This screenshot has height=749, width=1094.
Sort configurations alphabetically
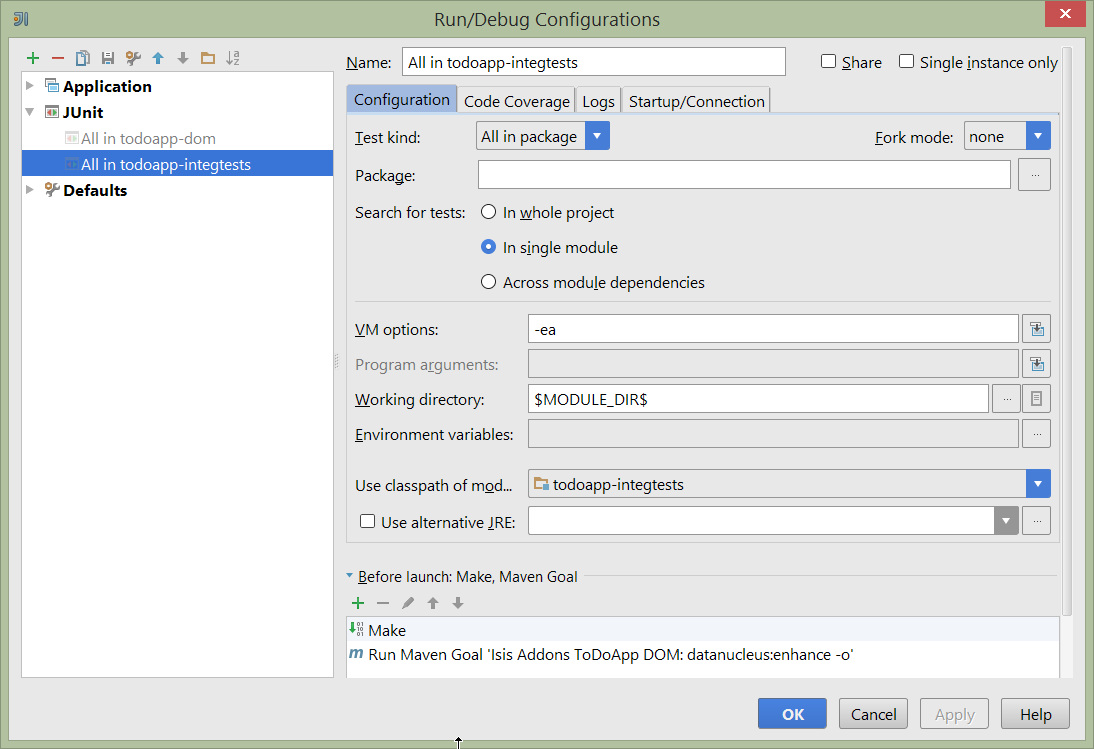click(x=232, y=58)
